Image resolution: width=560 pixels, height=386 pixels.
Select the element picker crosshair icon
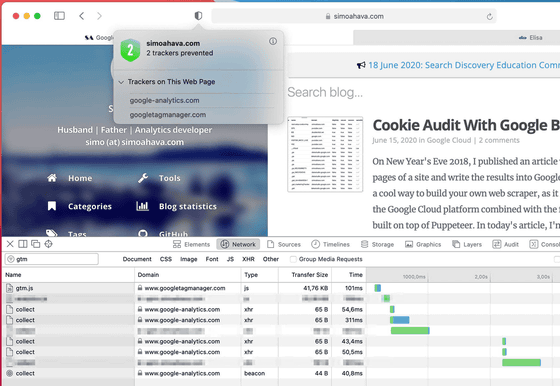[49, 244]
